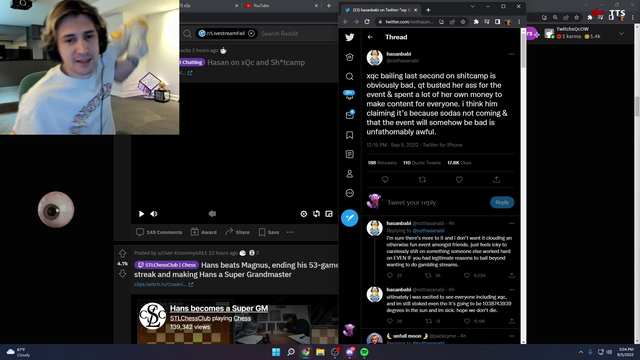
Task: View the 110 Quote Tweets list
Action: coord(422,163)
